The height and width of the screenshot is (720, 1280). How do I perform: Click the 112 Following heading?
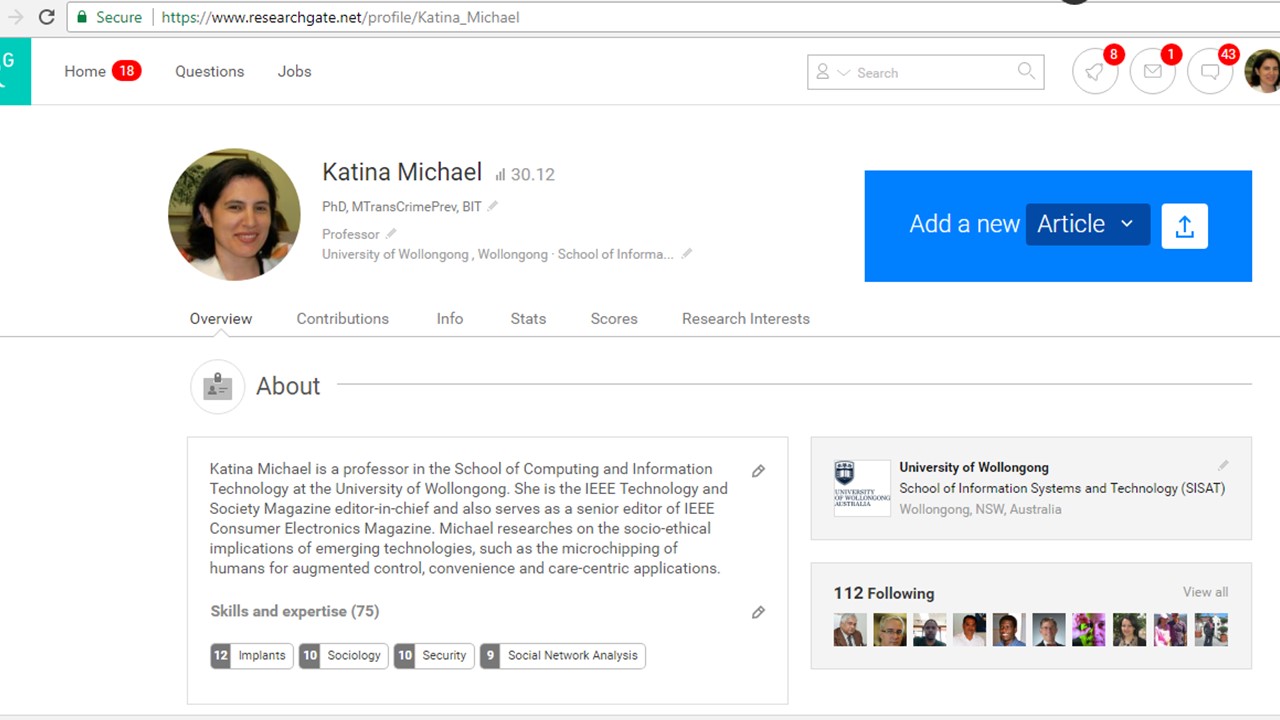point(884,593)
